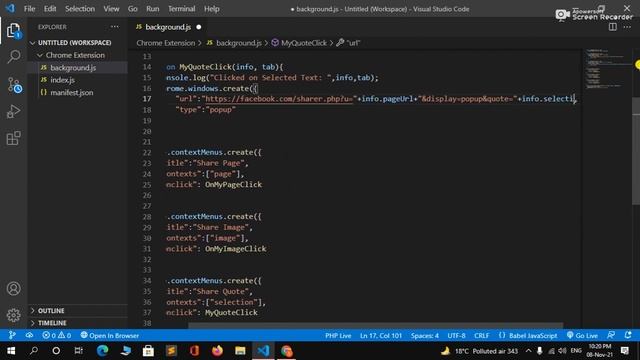Change Spaces: 4 indentation setting
This screenshot has width=640, height=360.
click(424, 335)
